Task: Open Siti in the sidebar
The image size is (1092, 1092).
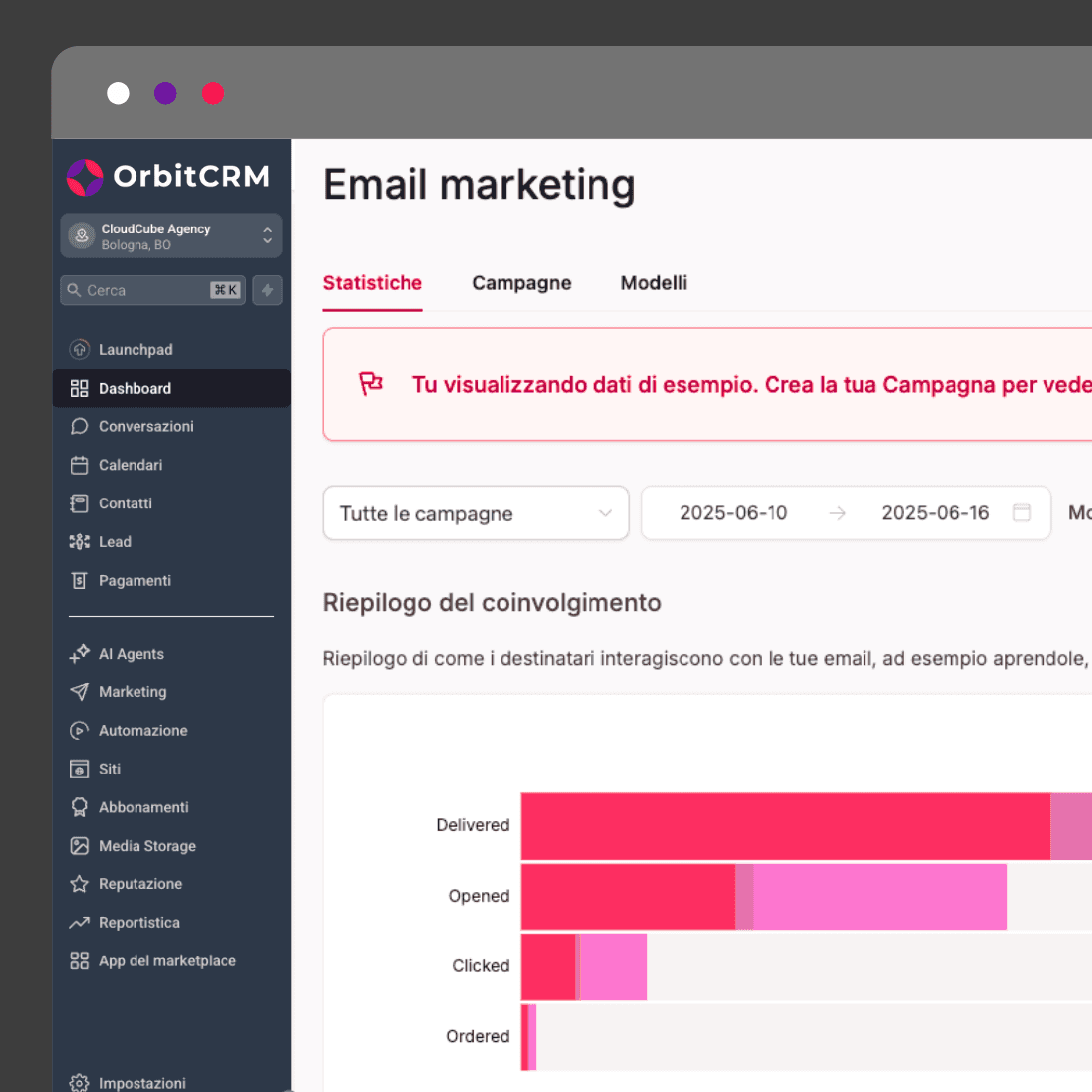Action: [x=172, y=769]
